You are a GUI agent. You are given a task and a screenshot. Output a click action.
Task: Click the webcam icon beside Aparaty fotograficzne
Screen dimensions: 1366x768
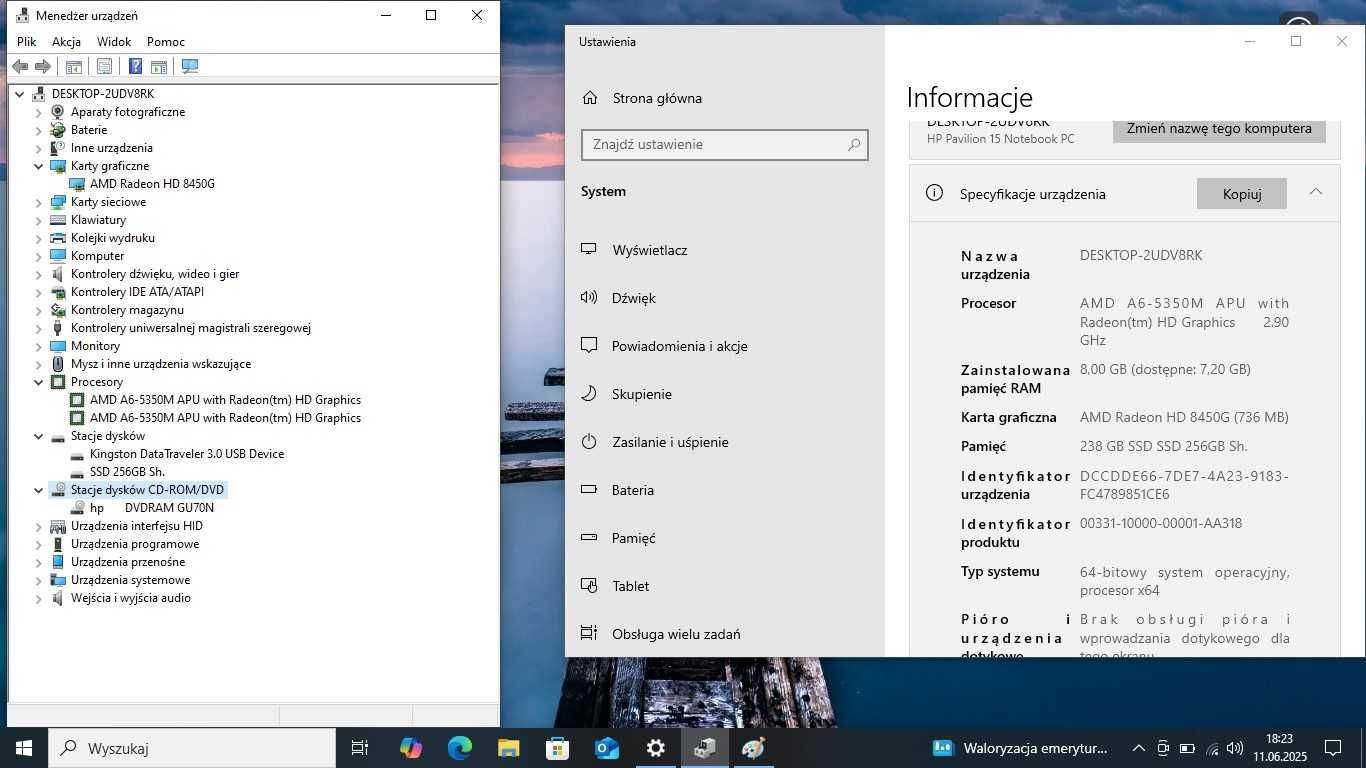[x=58, y=112]
